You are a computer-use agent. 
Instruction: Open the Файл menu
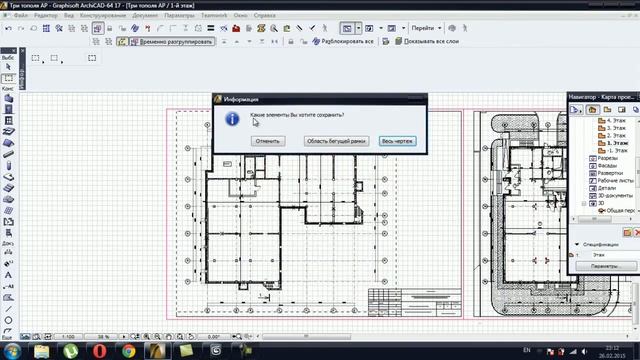(20, 16)
